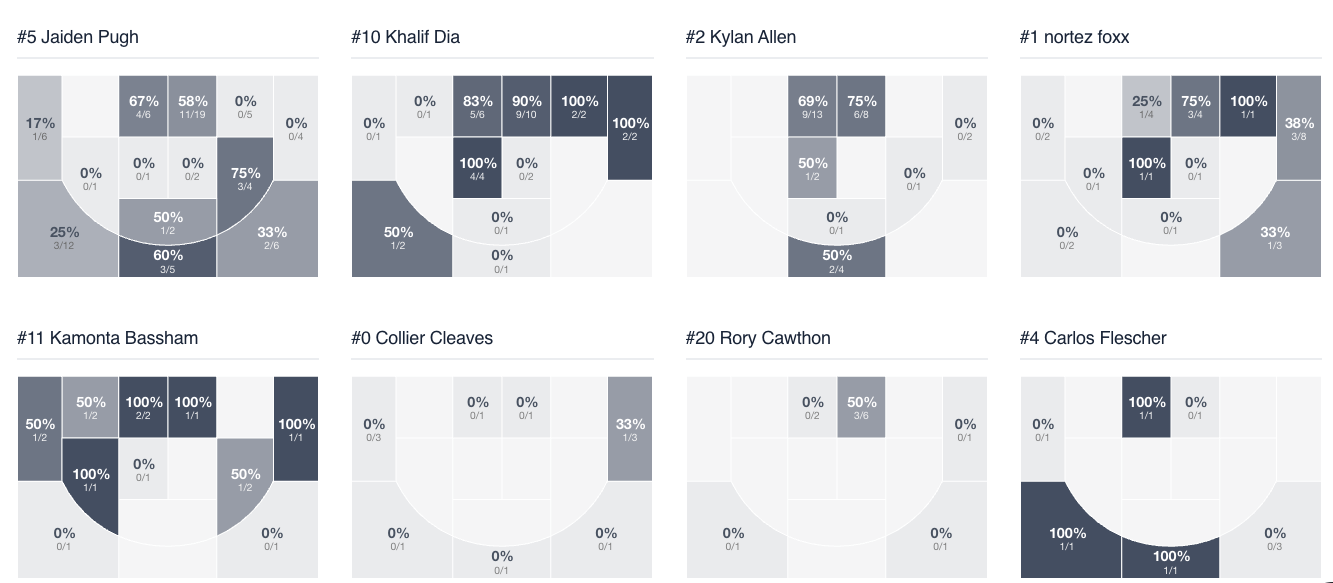Select Jaiden Pugh's 17% (1/6) corner zone
1333x583 pixels.
[40, 128]
